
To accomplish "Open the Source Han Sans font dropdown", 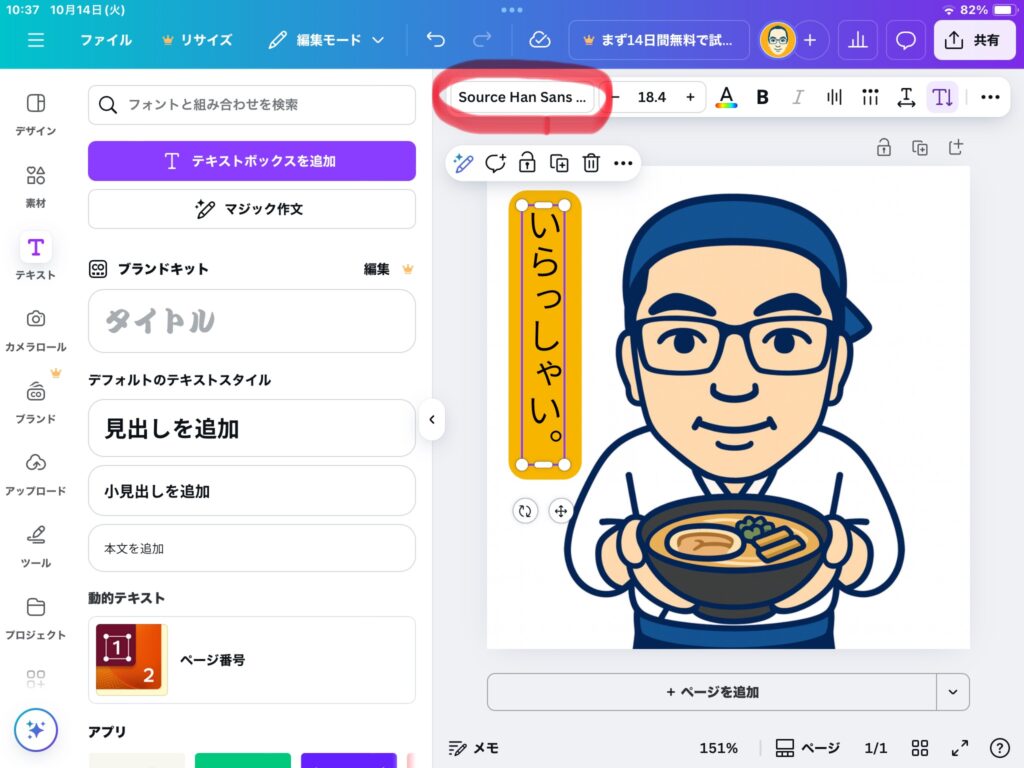I will (522, 97).
